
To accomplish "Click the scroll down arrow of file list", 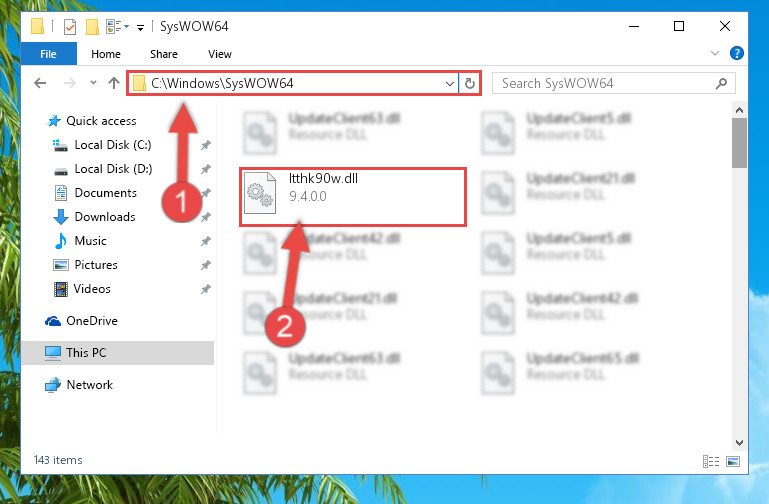I will pos(739,443).
